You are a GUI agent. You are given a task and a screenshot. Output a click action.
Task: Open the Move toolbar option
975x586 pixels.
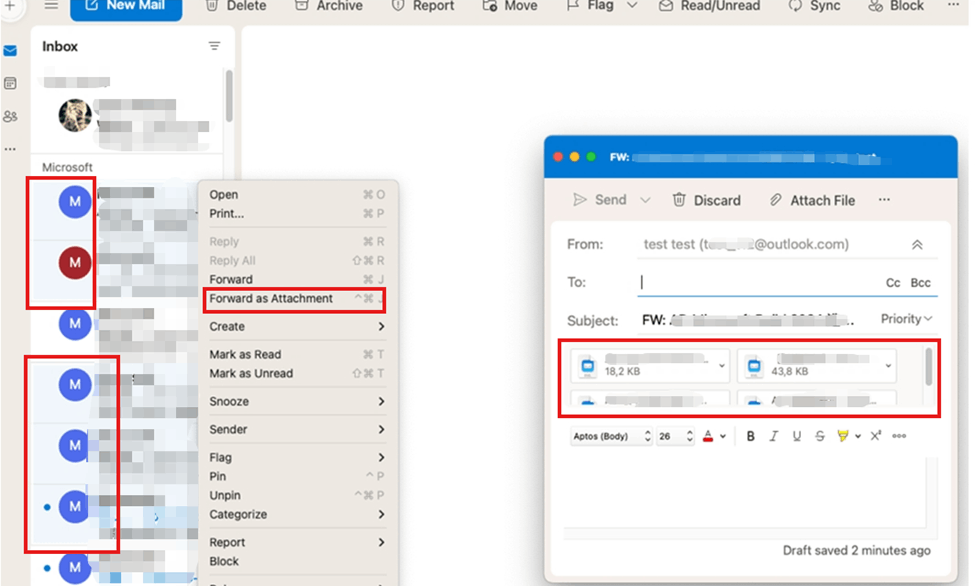tap(509, 6)
